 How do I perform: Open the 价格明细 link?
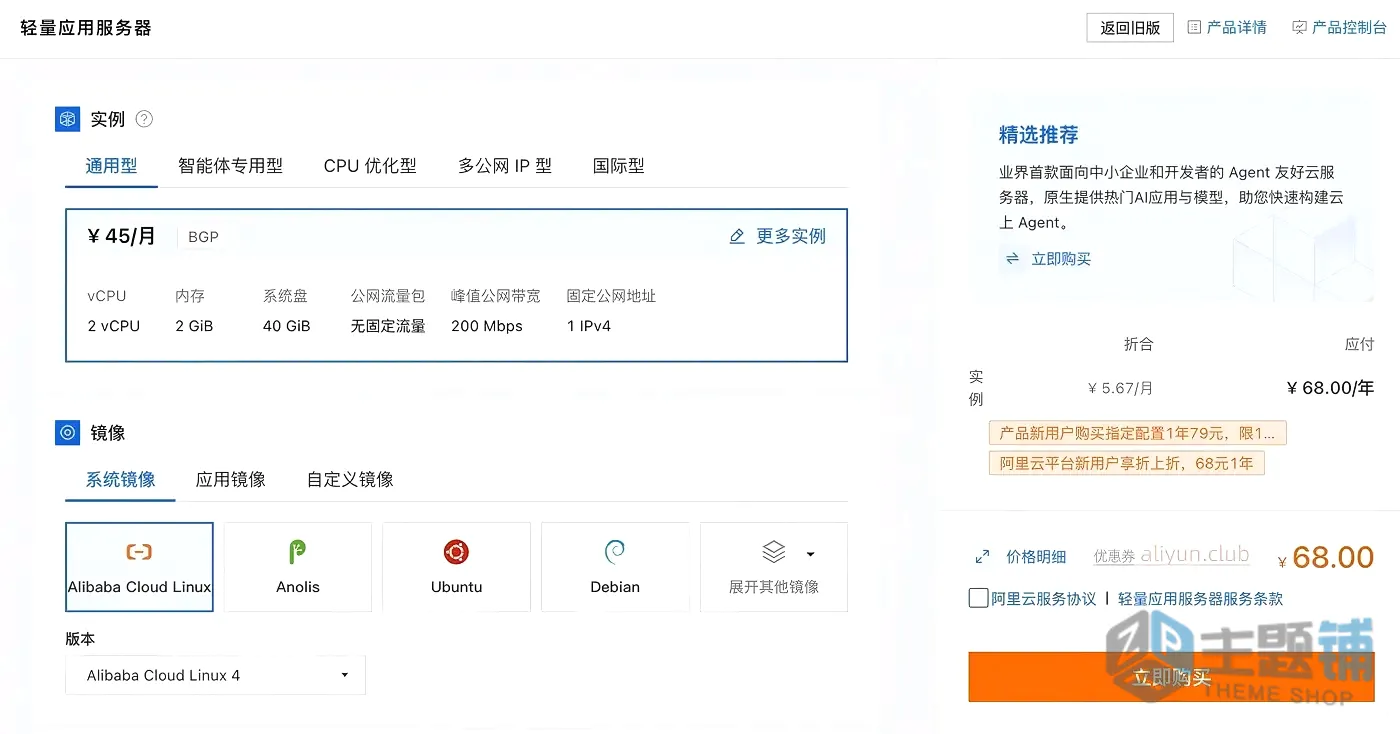point(1036,557)
